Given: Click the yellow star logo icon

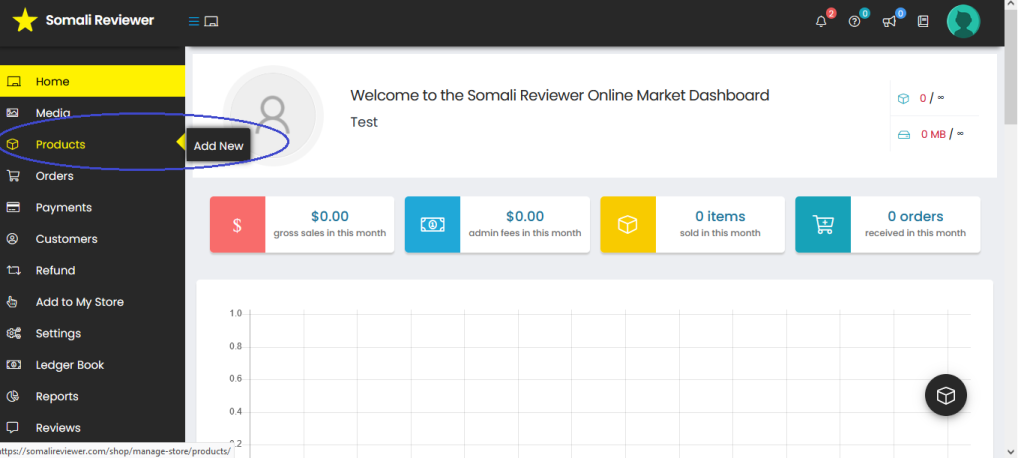Looking at the screenshot, I should 25,20.
